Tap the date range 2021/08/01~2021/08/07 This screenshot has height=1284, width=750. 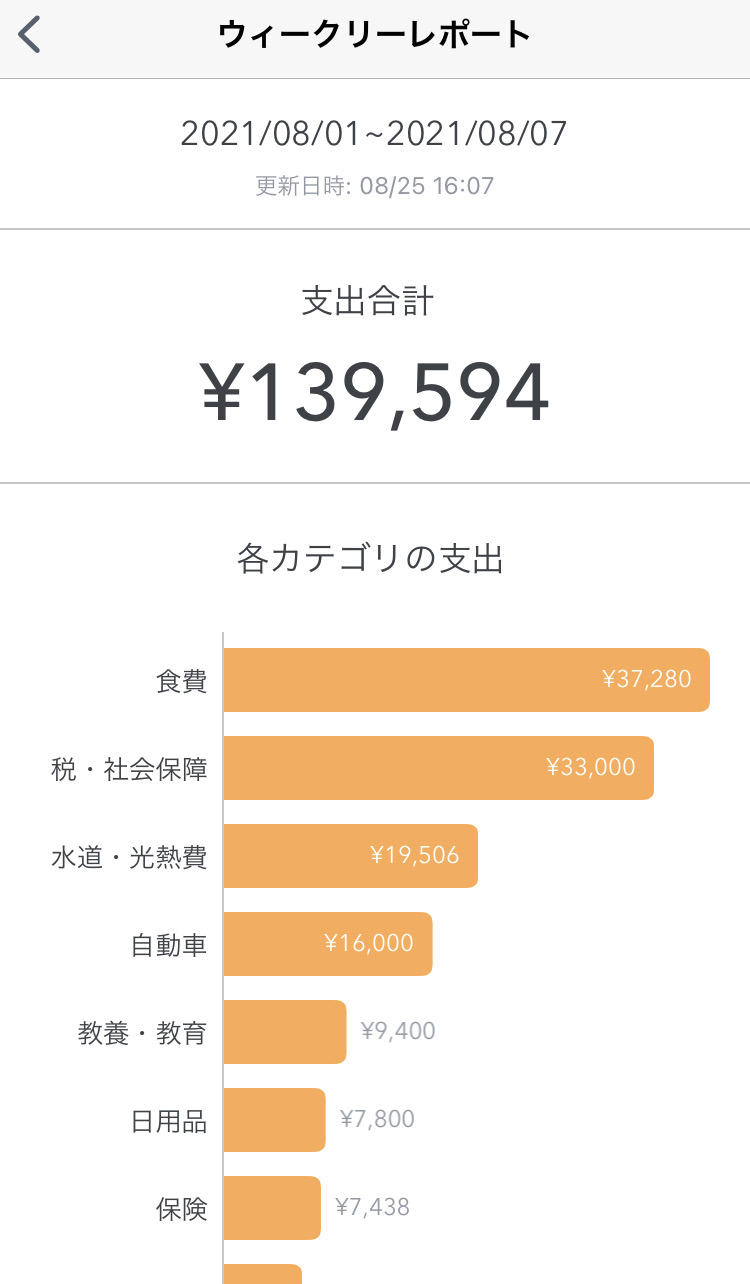pyautogui.click(x=374, y=133)
